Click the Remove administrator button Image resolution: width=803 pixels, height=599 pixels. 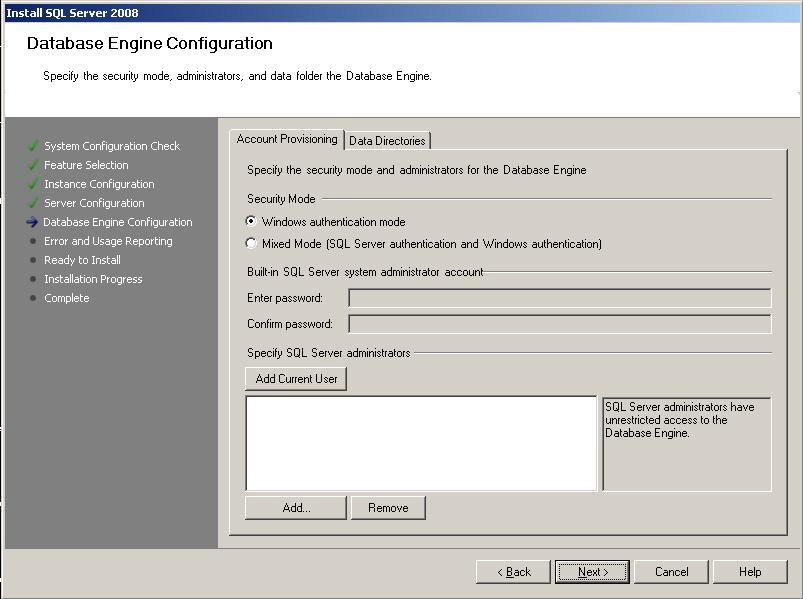coord(388,508)
